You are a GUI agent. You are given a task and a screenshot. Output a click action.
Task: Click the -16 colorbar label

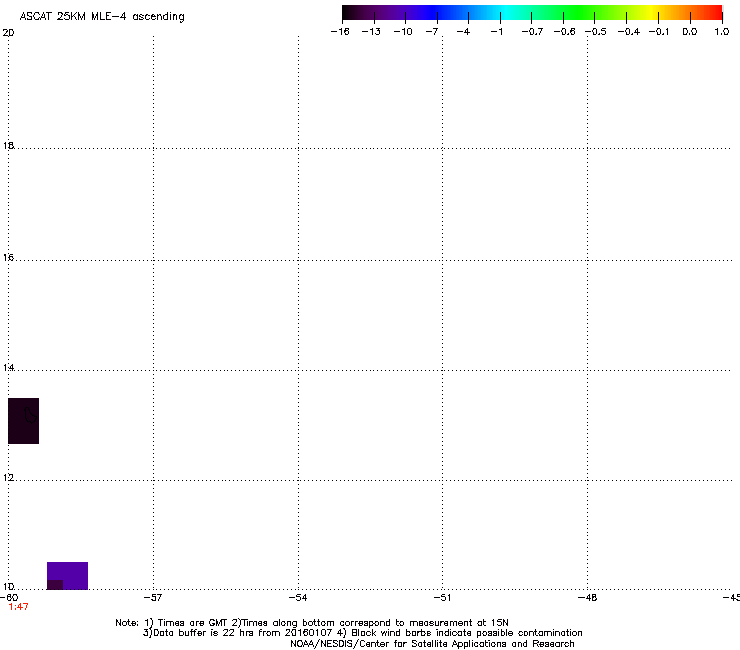[x=340, y=32]
